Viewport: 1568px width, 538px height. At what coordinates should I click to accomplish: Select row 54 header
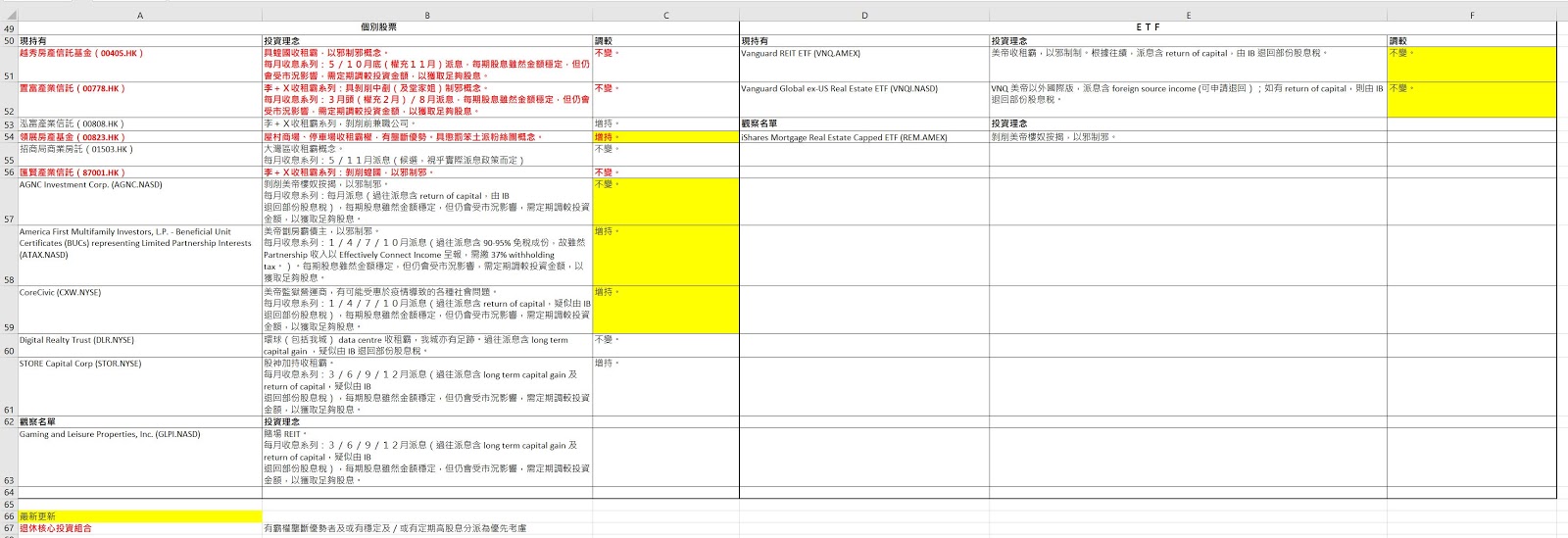(x=9, y=136)
